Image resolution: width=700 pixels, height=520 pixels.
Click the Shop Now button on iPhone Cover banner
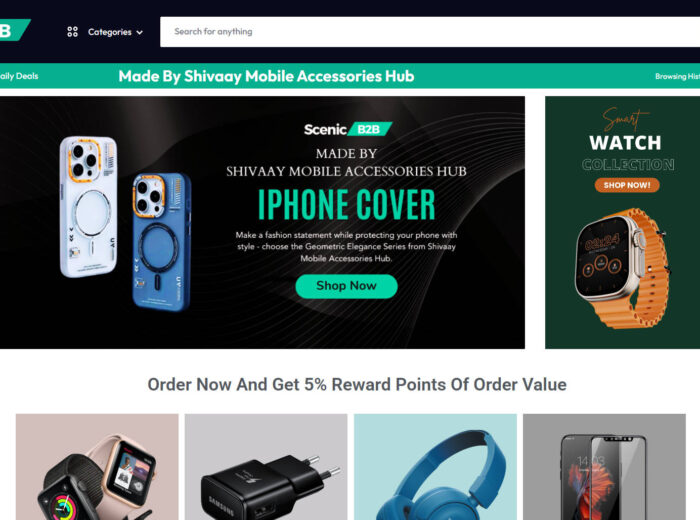[x=346, y=286]
